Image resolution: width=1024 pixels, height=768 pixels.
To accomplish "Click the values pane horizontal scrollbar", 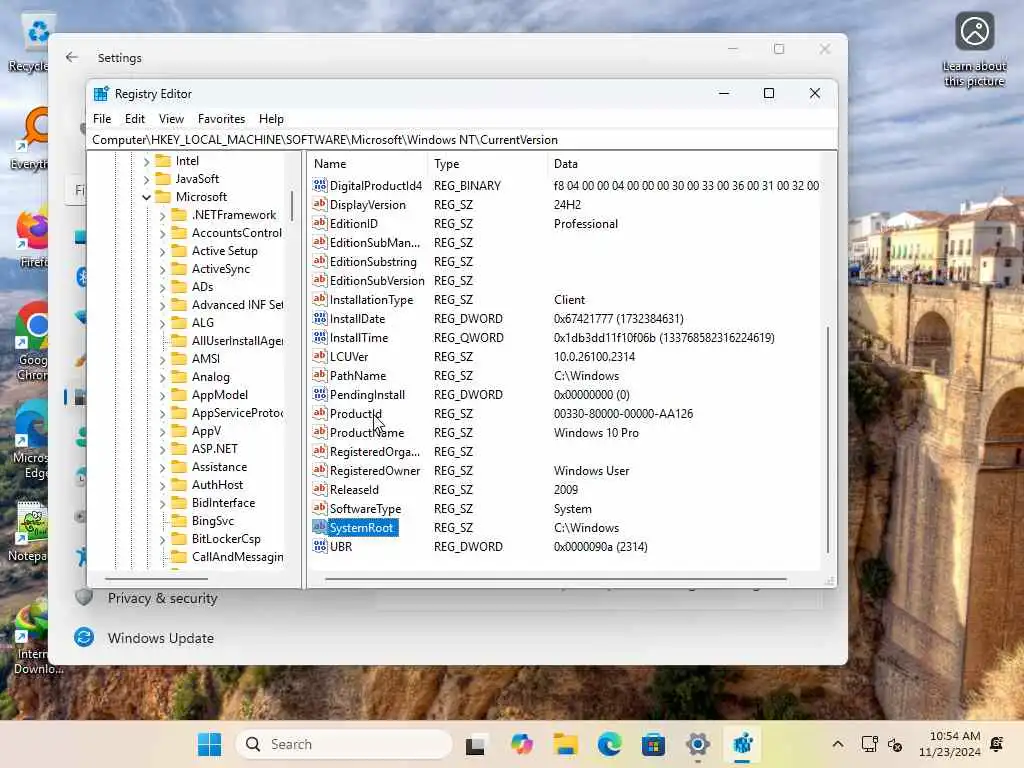I will (x=555, y=579).
